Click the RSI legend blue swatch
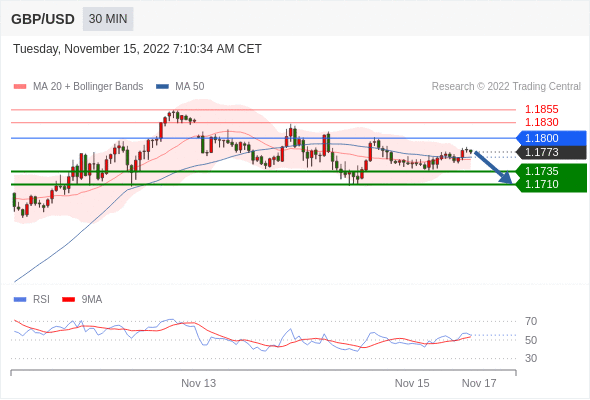The width and height of the screenshot is (590, 400). [x=20, y=300]
